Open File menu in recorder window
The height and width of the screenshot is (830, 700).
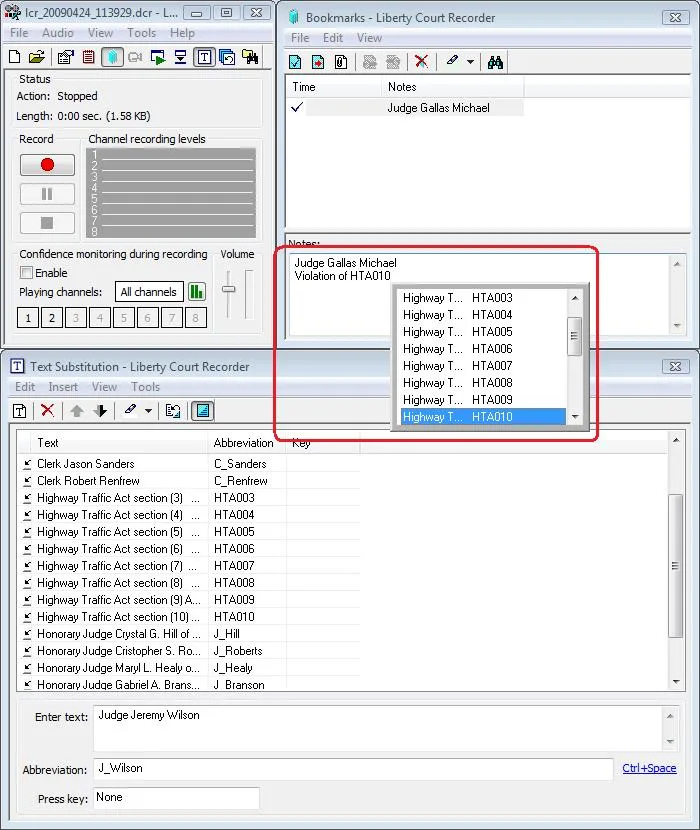(x=19, y=33)
